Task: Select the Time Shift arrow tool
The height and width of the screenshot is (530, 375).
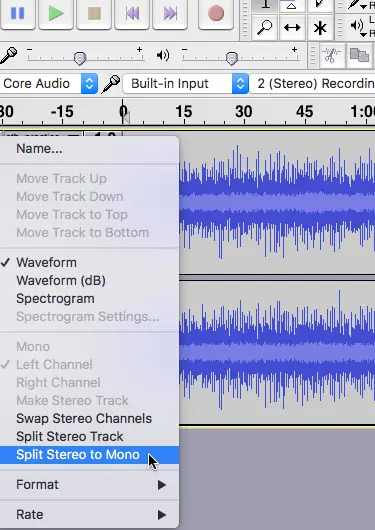Action: (292, 28)
